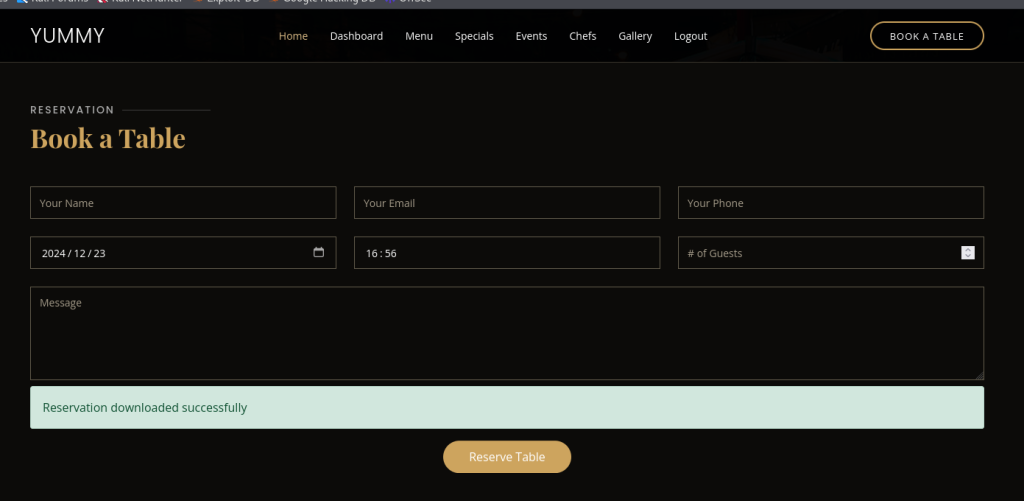Viewport: 1024px width, 501px height.
Task: Select the Your Phone input
Action: [x=830, y=203]
